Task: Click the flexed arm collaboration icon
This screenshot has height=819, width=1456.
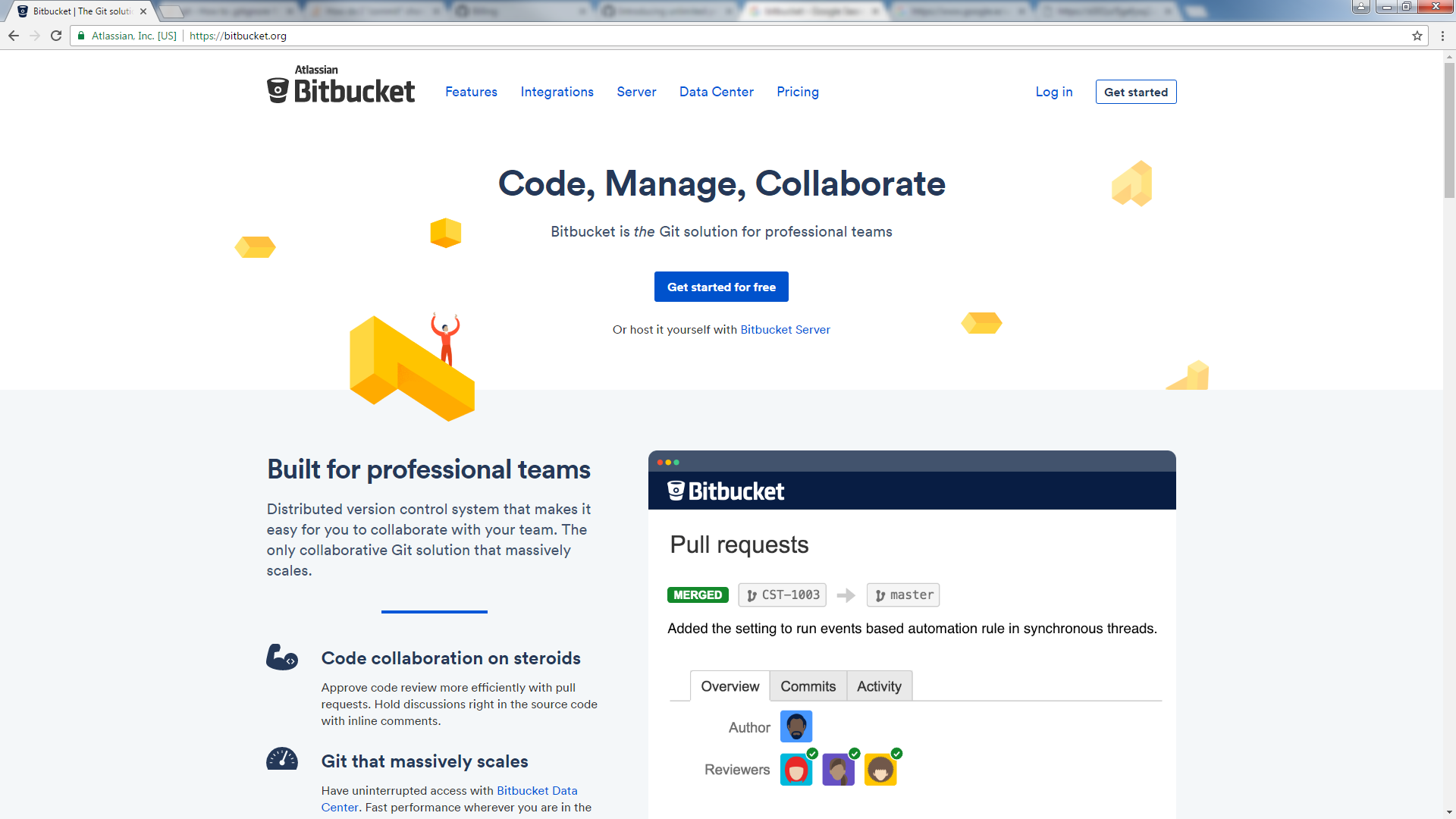Action: 281,657
